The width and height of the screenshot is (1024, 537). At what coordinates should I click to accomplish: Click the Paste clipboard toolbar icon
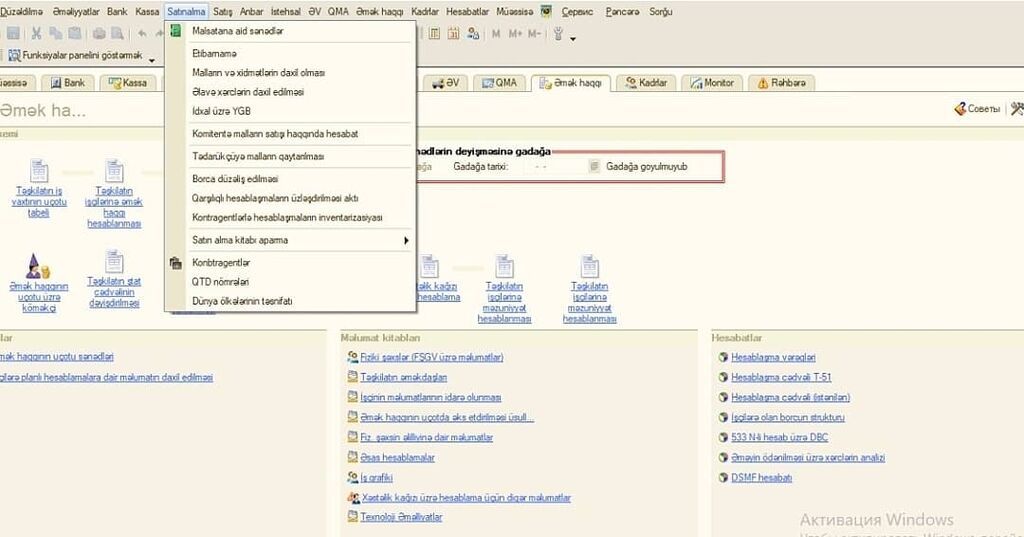(x=75, y=33)
